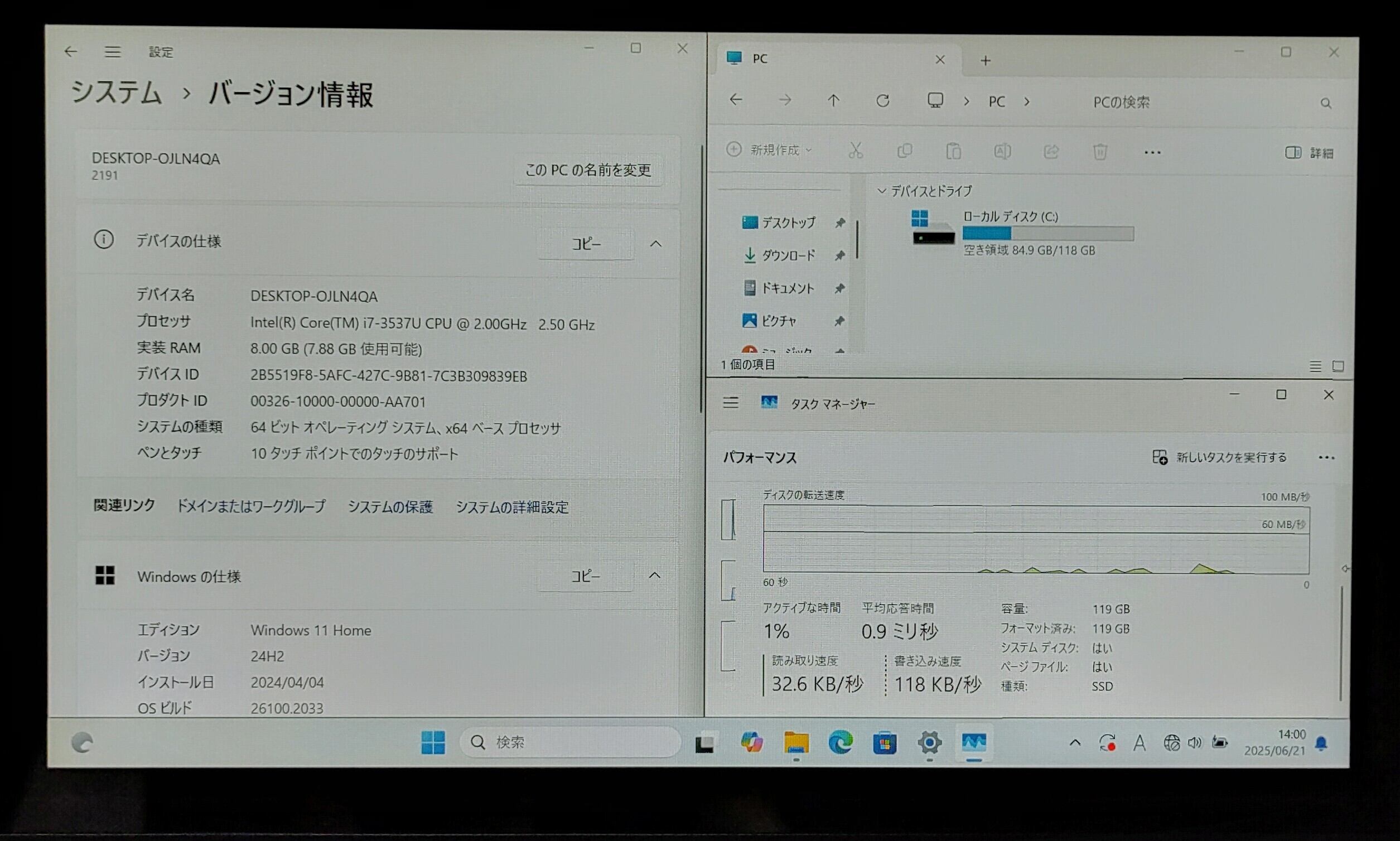
Task: Click the Copy icon in Explorer toolbar
Action: [905, 151]
